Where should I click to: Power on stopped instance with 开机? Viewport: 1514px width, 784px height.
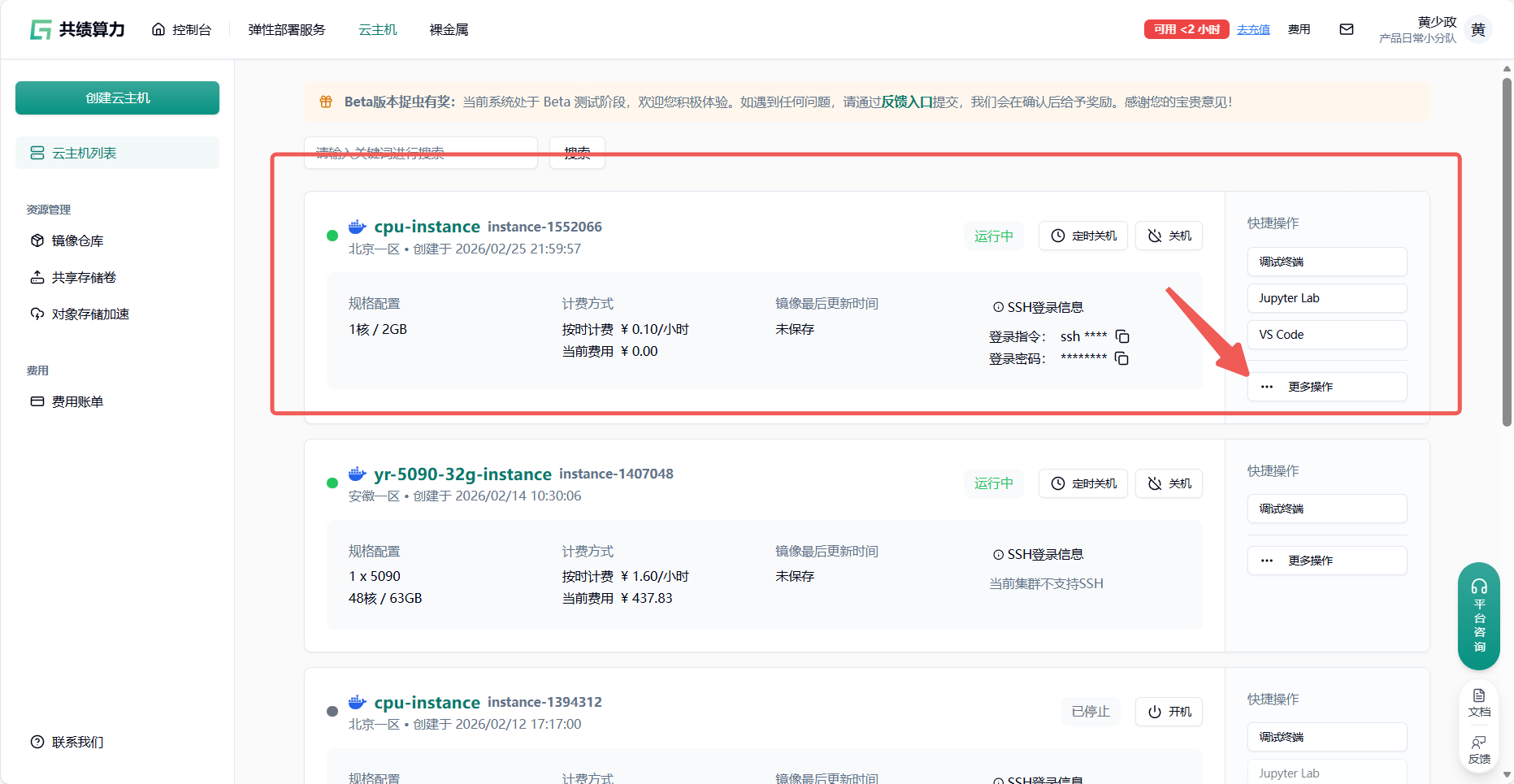pos(1169,712)
